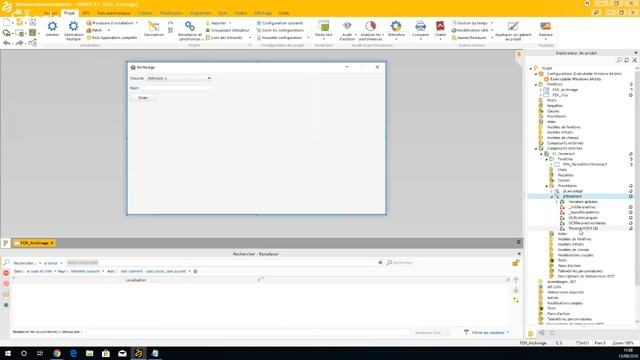Collapse the Composants internes node
Screen dimensions: 640x360
[x=536, y=148]
